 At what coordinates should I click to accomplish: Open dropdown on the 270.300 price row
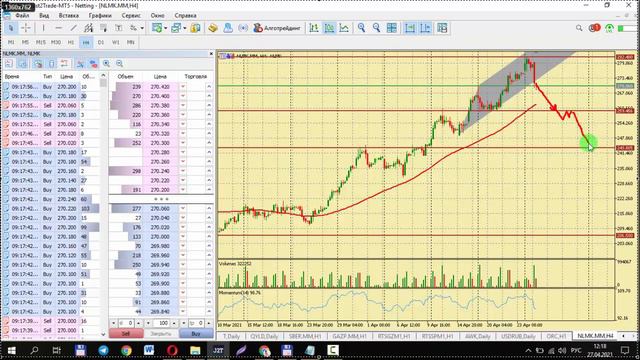pos(183,143)
